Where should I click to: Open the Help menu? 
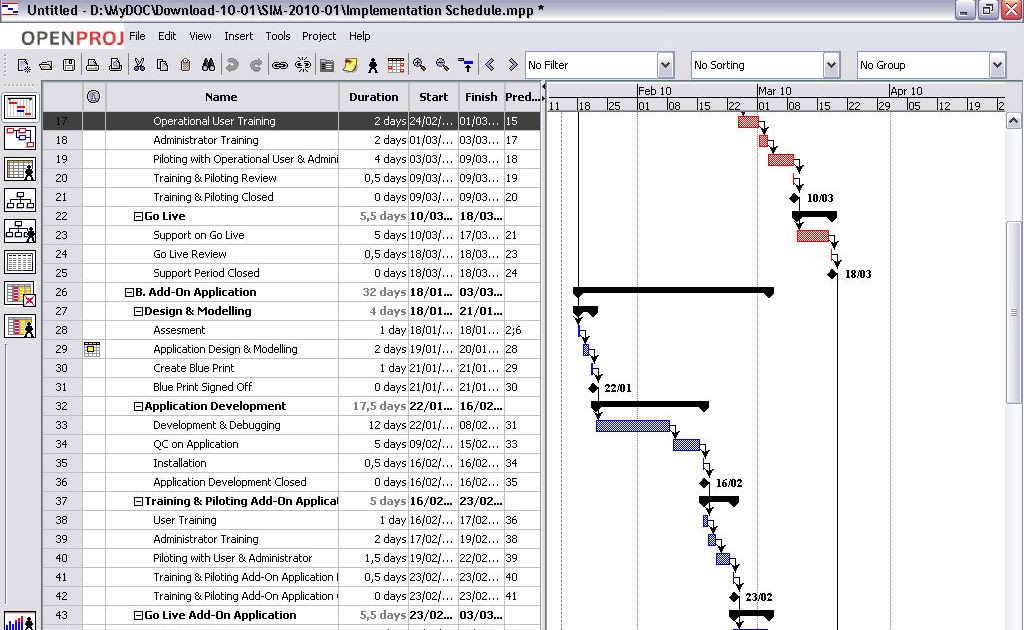click(359, 36)
